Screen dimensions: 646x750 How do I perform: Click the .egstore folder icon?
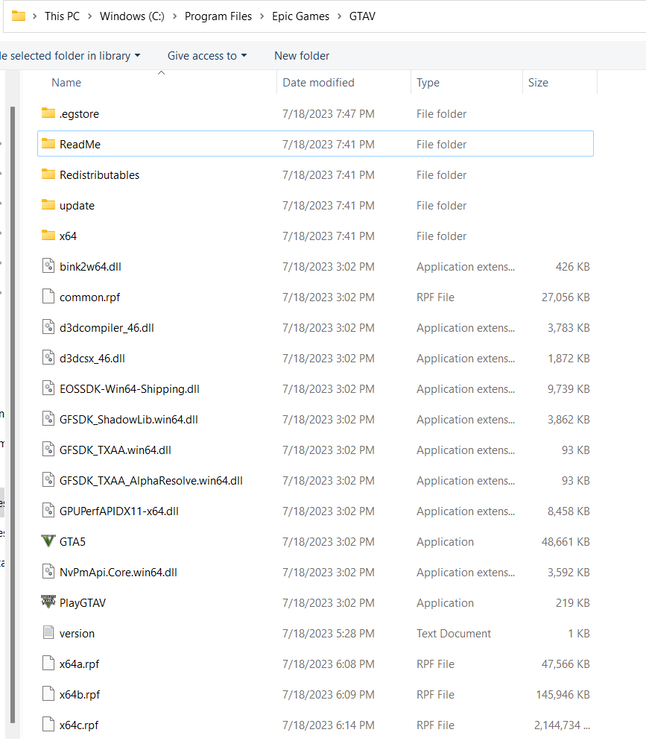point(48,113)
